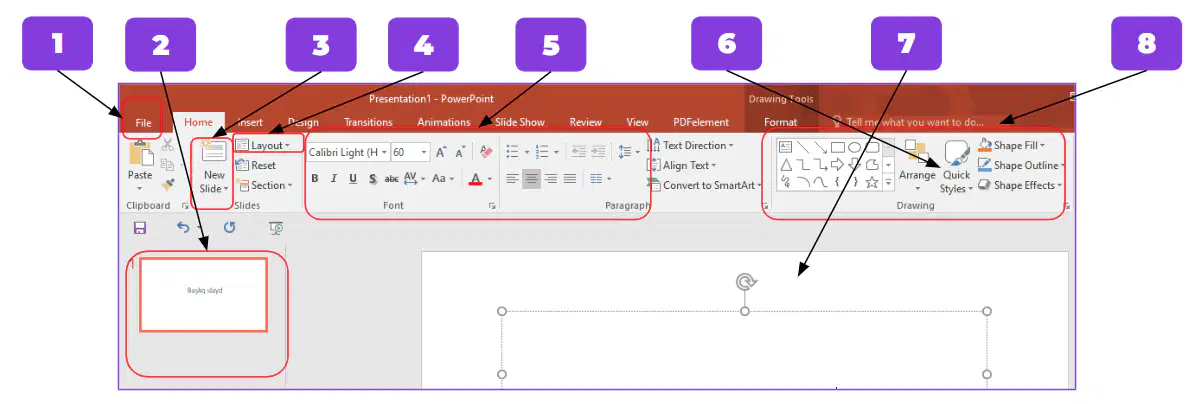Open the Layout dropdown
The height and width of the screenshot is (404, 1191).
click(263, 144)
